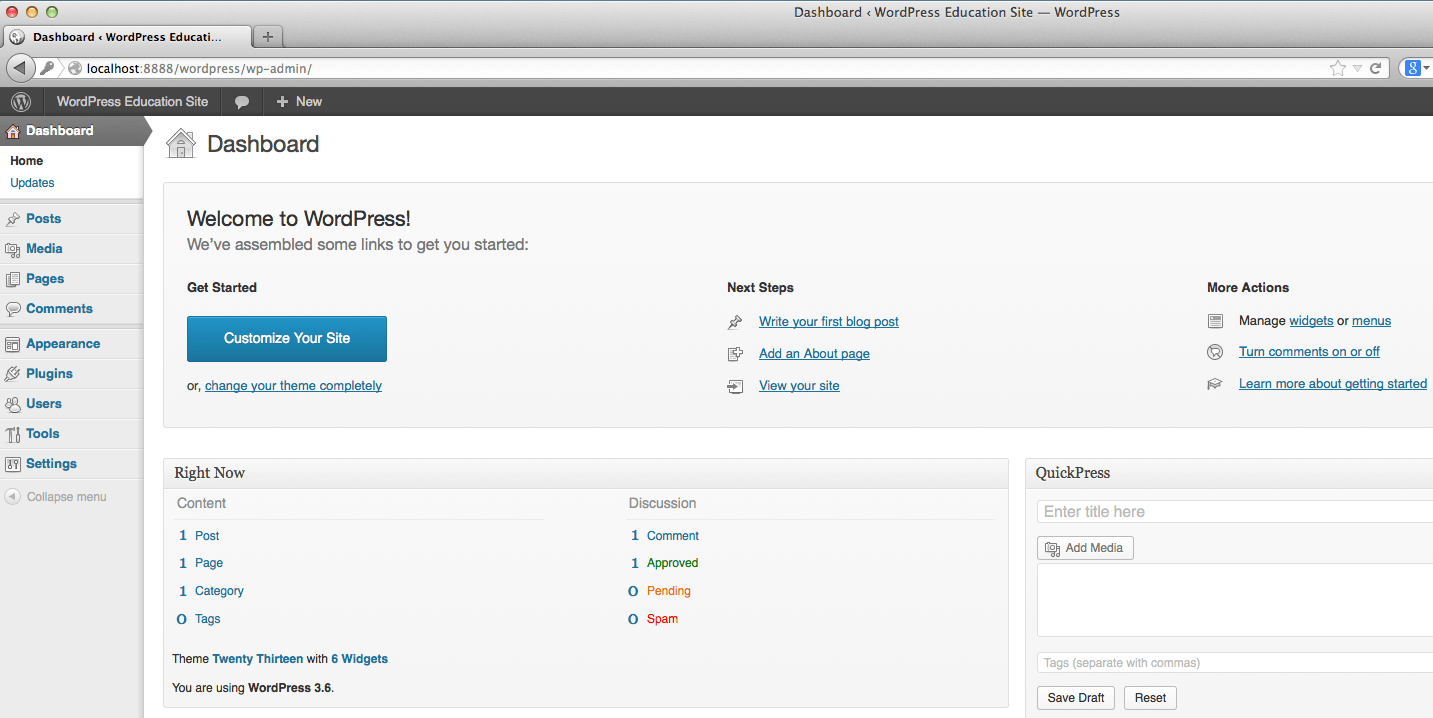The height and width of the screenshot is (718, 1433).
Task: Click Turn comments on or off link
Action: [x=1309, y=352]
